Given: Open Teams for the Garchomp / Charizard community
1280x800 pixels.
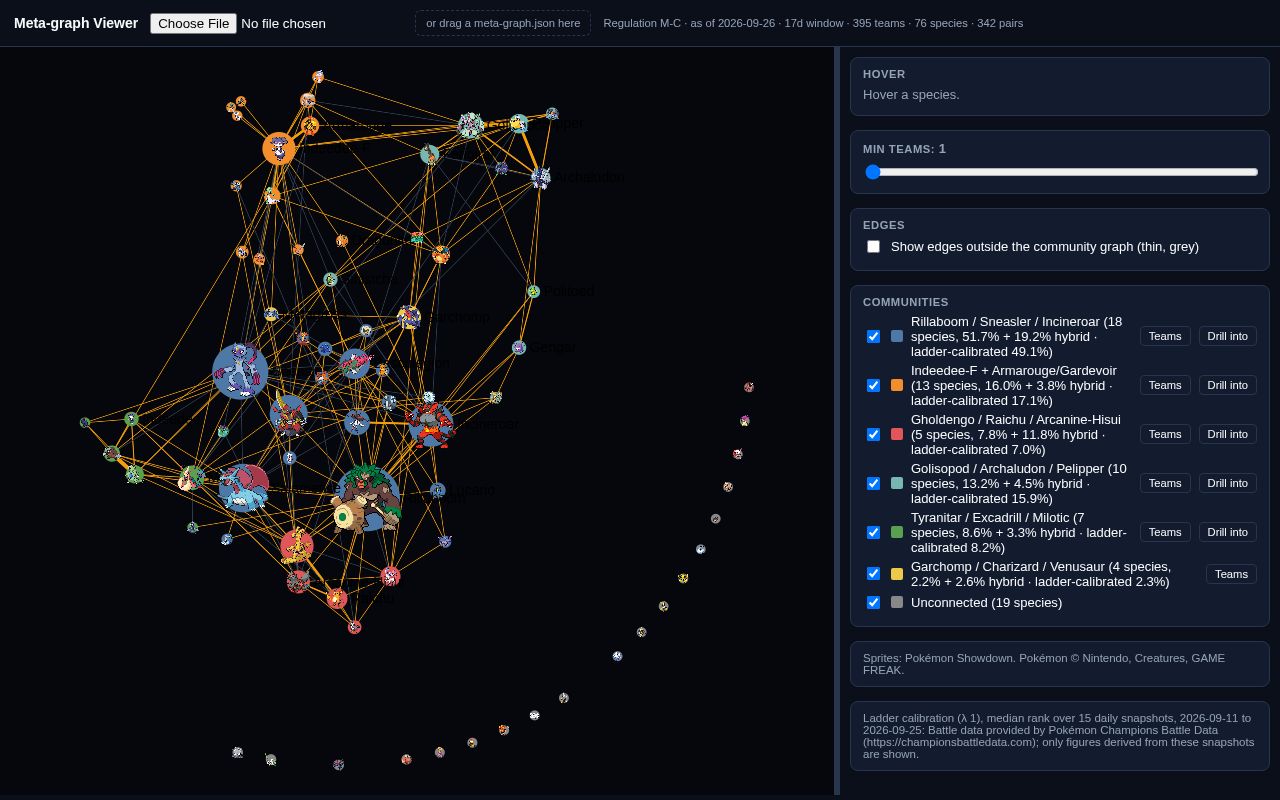Looking at the screenshot, I should pos(1231,574).
